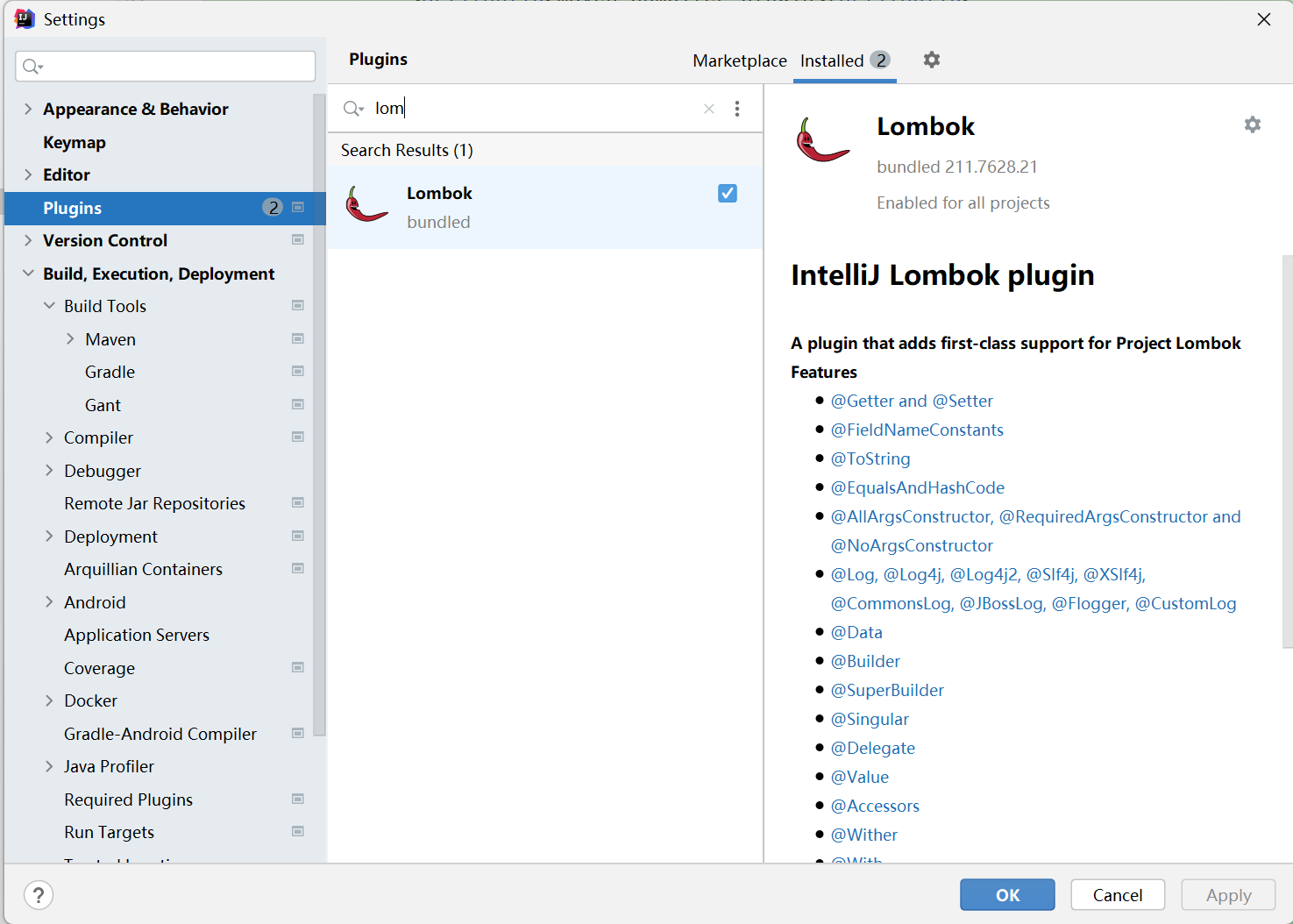The image size is (1293, 924).
Task: Click the plugin search magnifier icon
Action: click(x=353, y=109)
